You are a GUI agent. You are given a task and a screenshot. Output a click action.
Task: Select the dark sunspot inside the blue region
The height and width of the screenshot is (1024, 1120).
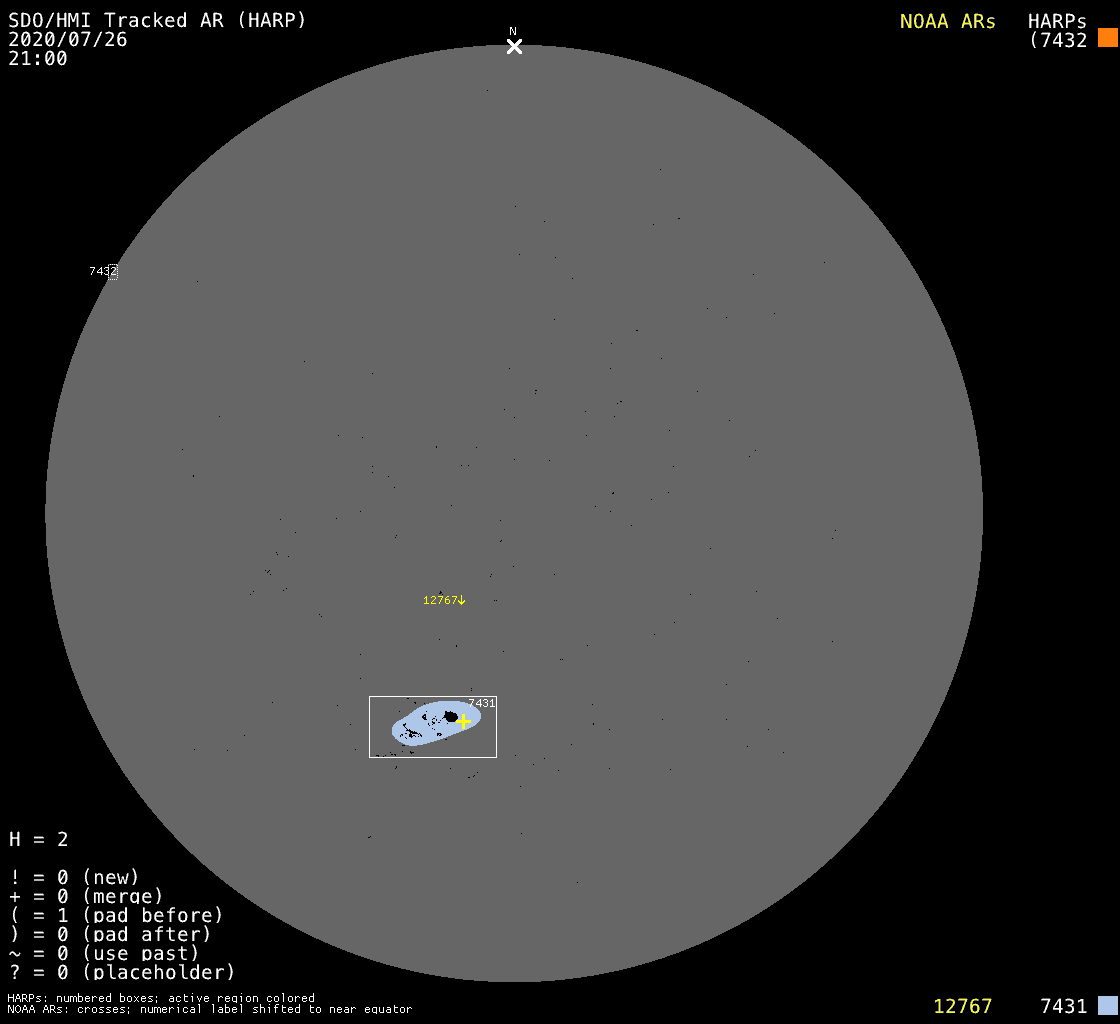[451, 716]
